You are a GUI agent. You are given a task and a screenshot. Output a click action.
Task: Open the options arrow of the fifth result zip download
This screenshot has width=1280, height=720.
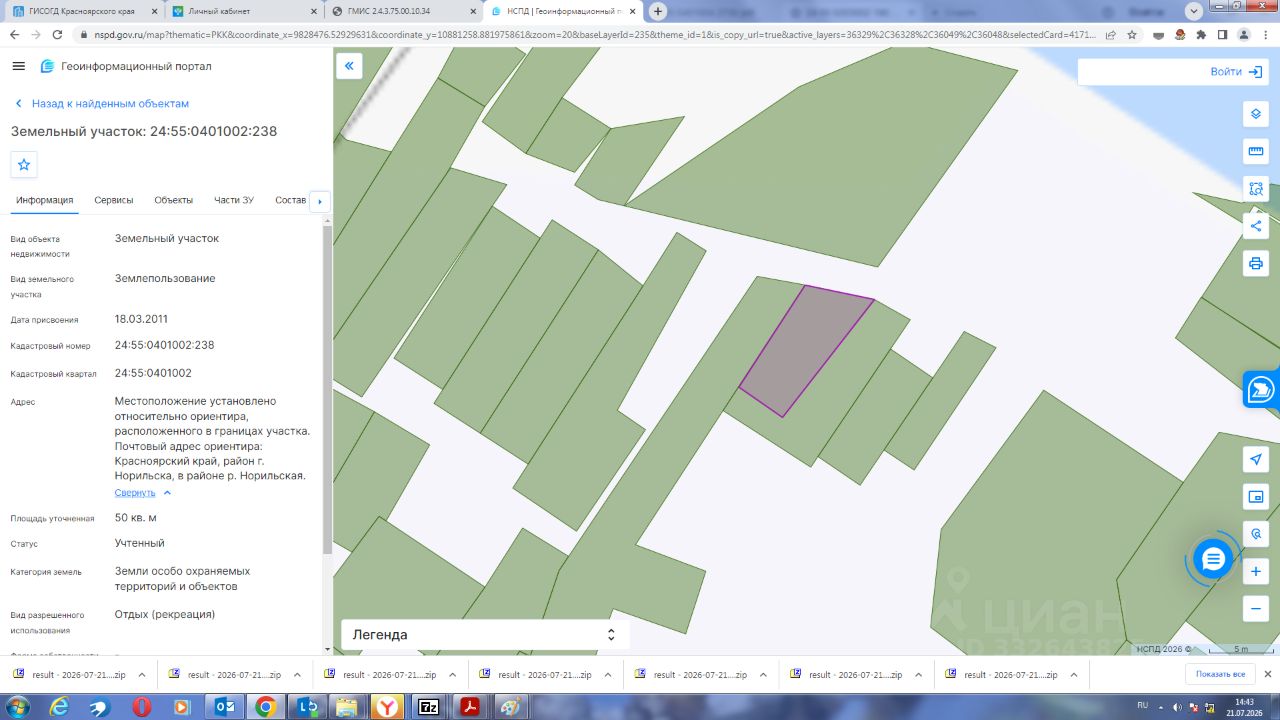[x=762, y=675]
